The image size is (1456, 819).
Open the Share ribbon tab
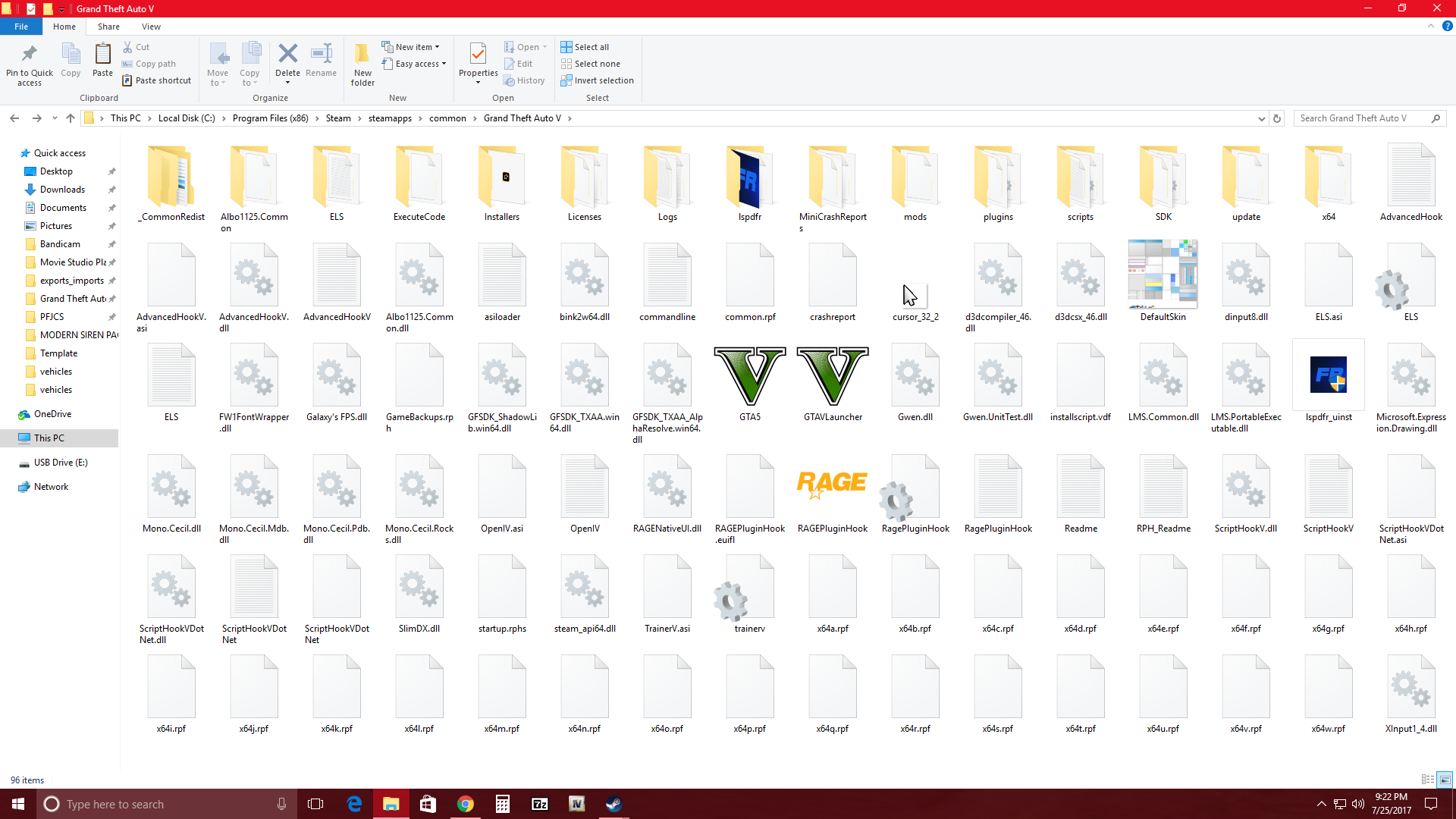tap(108, 27)
